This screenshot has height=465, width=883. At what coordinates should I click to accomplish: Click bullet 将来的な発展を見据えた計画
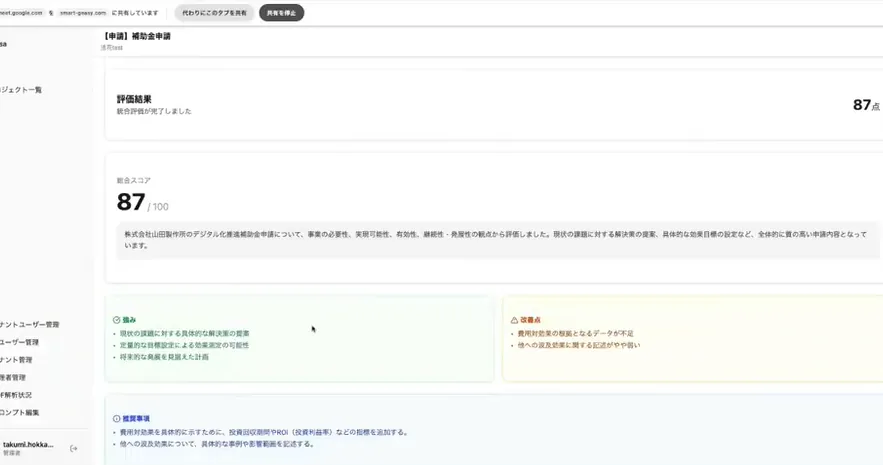164,357
